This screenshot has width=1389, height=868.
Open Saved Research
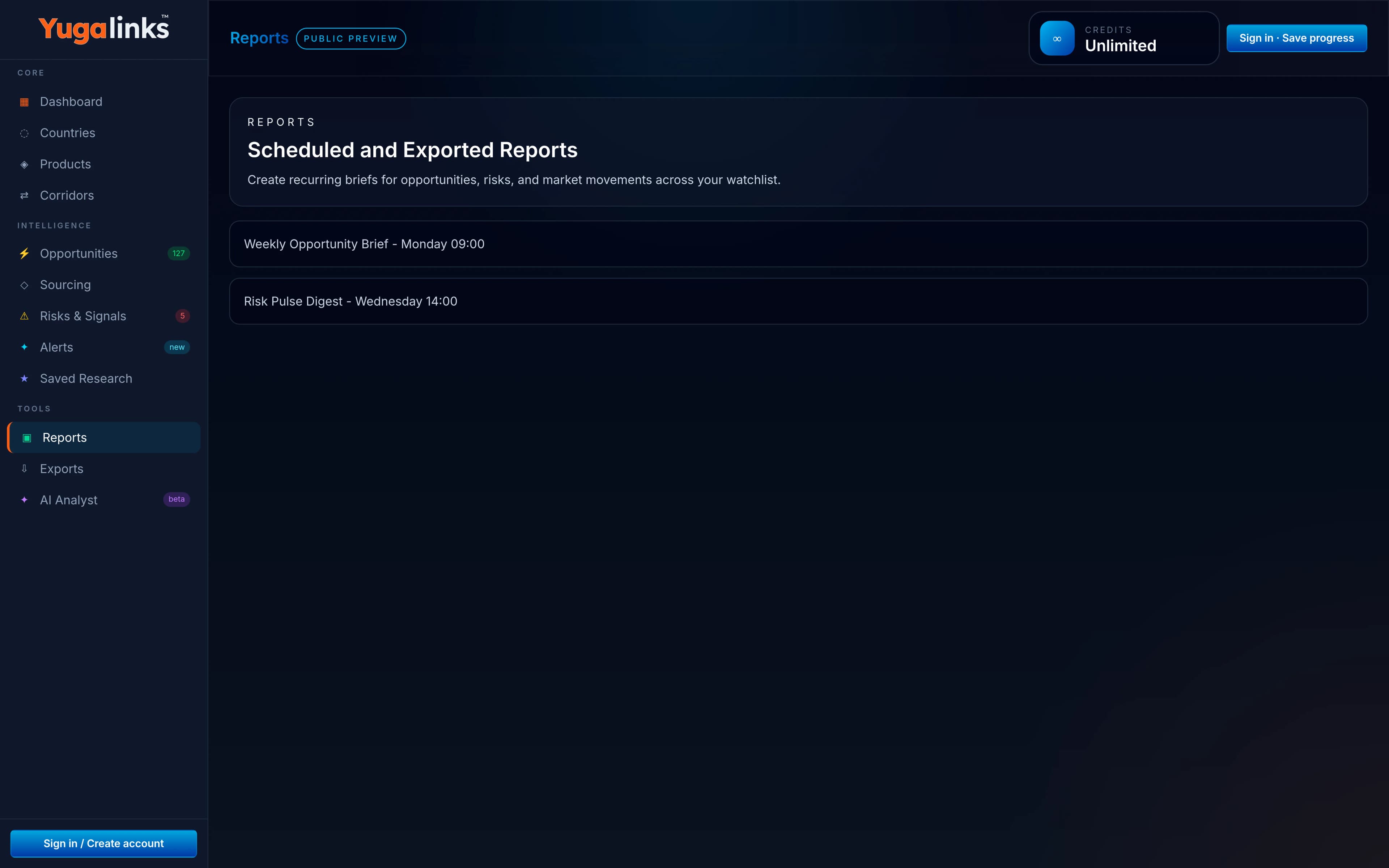(104, 379)
